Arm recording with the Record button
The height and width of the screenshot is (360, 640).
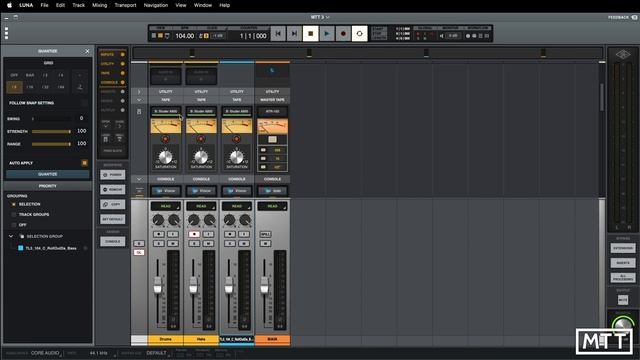click(x=343, y=33)
